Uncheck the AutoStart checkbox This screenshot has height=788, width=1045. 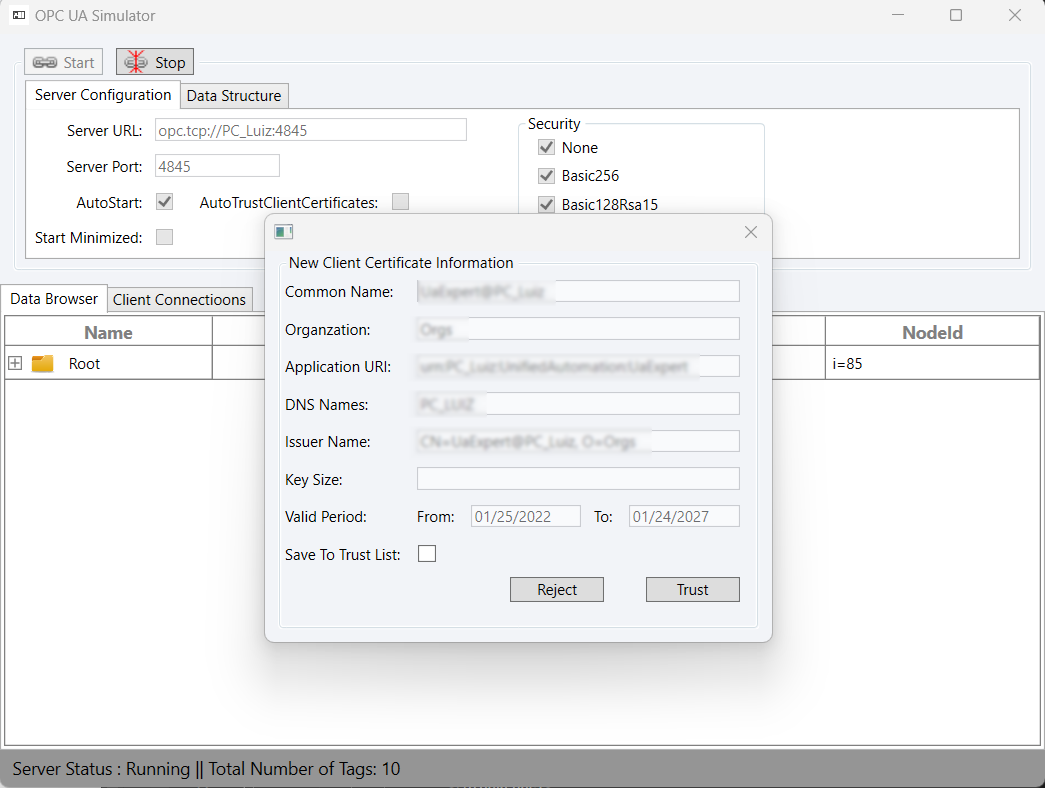click(165, 202)
